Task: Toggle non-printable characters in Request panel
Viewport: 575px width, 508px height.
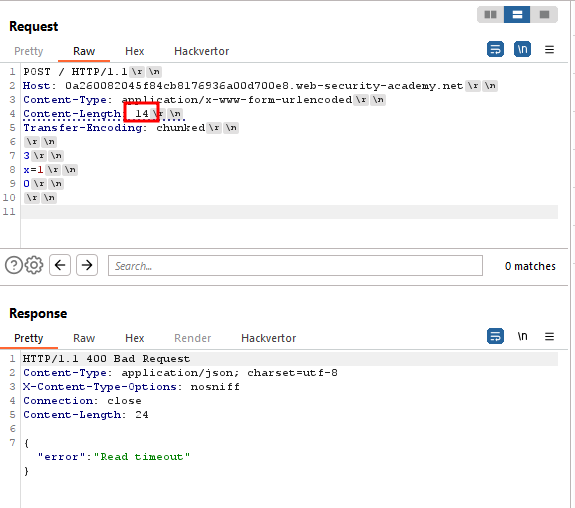Action: pyautogui.click(x=523, y=49)
